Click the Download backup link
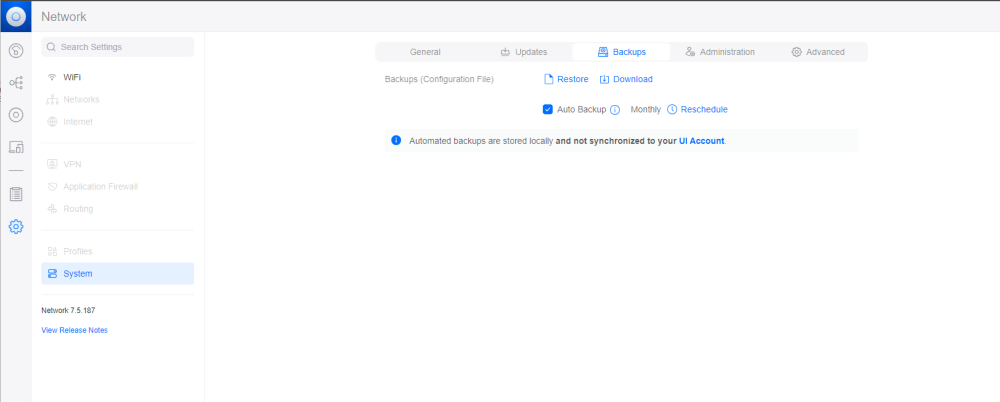Viewport: 1000px width, 402px height. (x=626, y=79)
